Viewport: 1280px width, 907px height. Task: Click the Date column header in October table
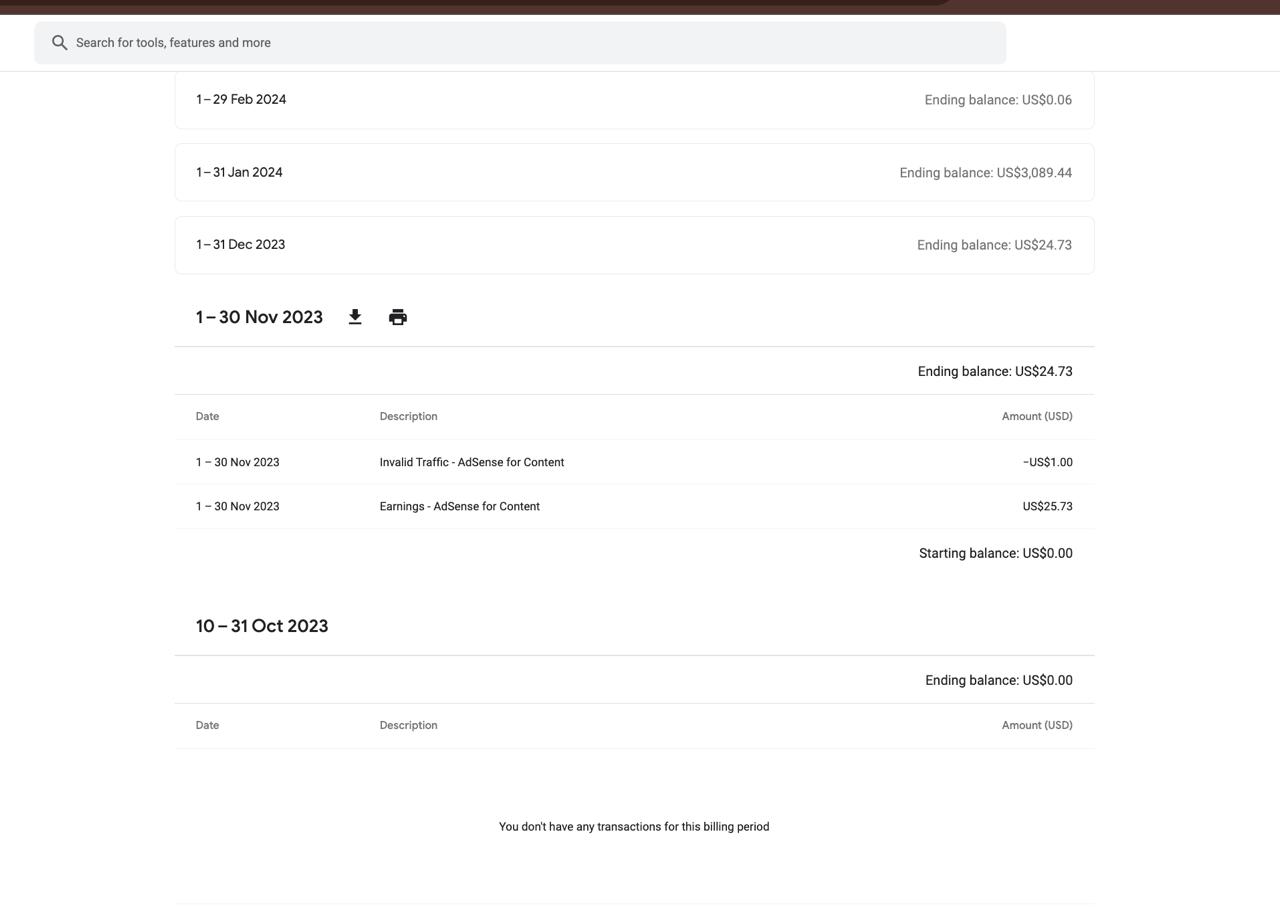pos(207,725)
